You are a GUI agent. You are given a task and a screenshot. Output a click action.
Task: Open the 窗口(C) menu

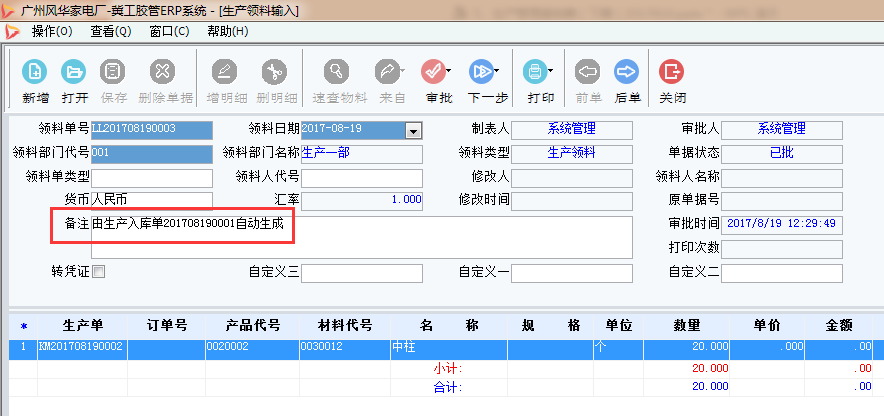pos(168,31)
